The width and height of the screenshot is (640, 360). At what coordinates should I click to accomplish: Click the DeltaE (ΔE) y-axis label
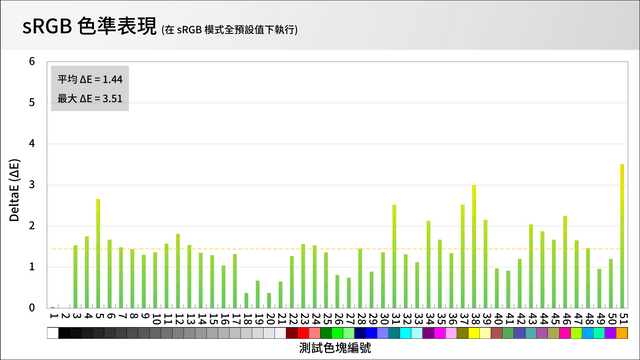pos(14,190)
